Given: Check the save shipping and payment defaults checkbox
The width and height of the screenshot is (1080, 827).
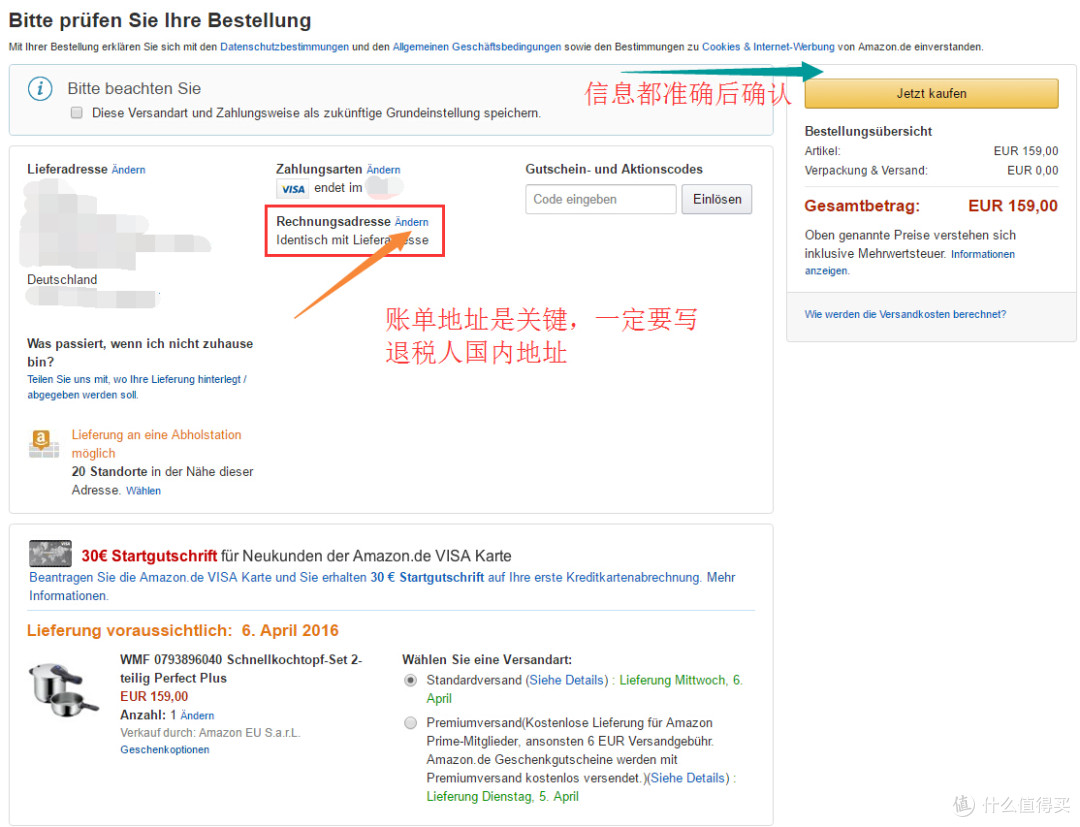Looking at the screenshot, I should tap(76, 113).
